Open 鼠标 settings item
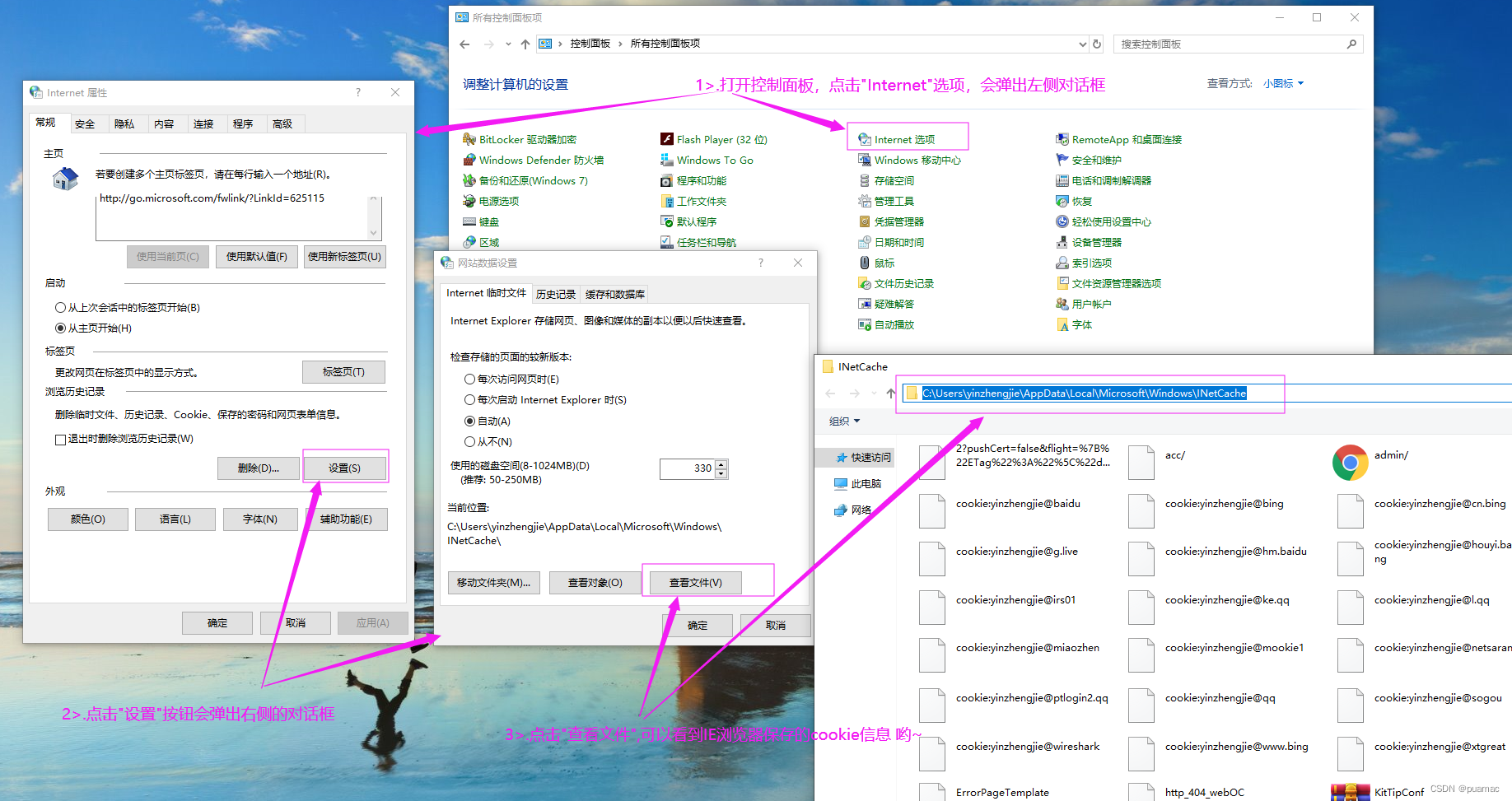Screen dimensions: 1512x801 (876, 263)
